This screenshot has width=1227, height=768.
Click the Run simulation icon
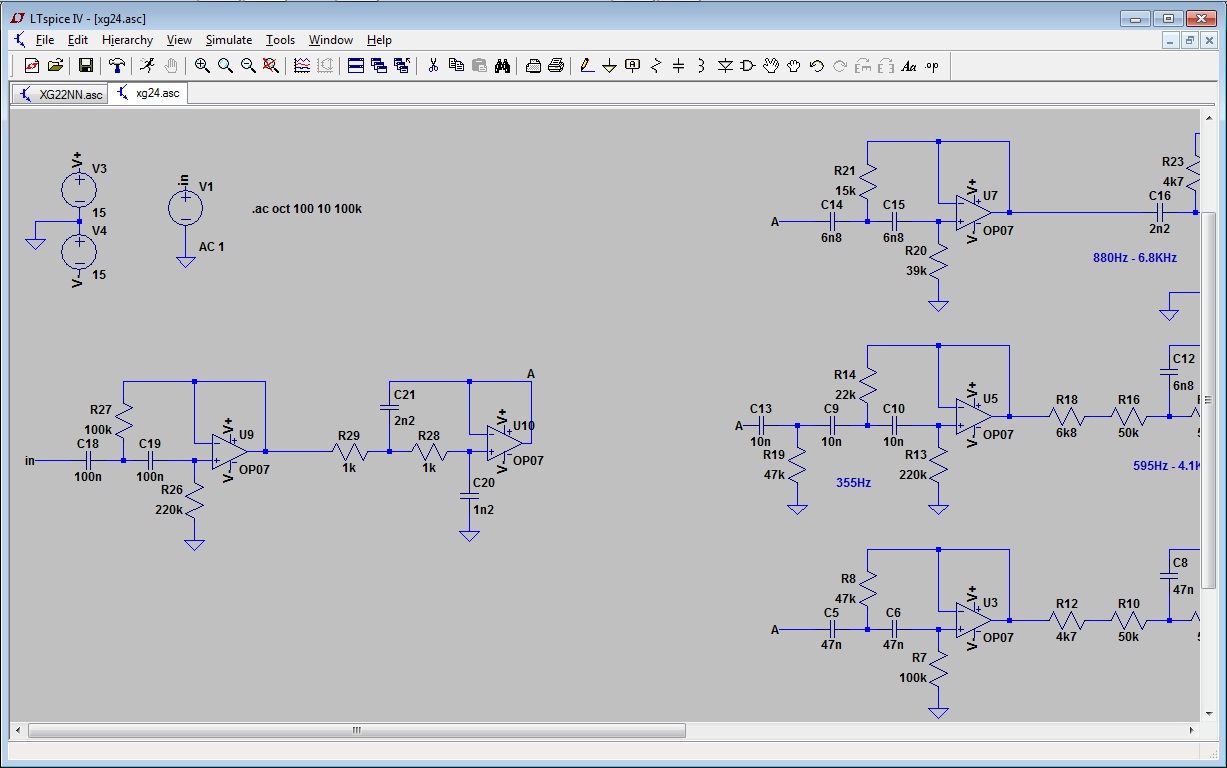[147, 66]
